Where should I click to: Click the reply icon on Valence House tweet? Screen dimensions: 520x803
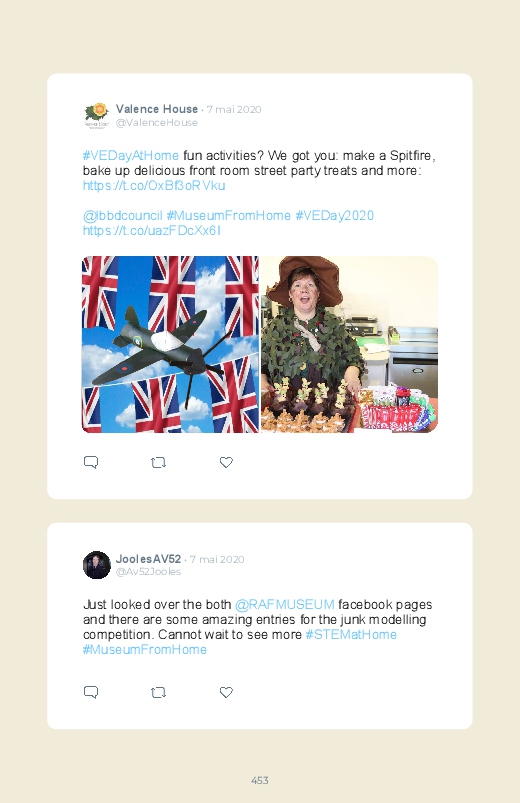click(91, 462)
